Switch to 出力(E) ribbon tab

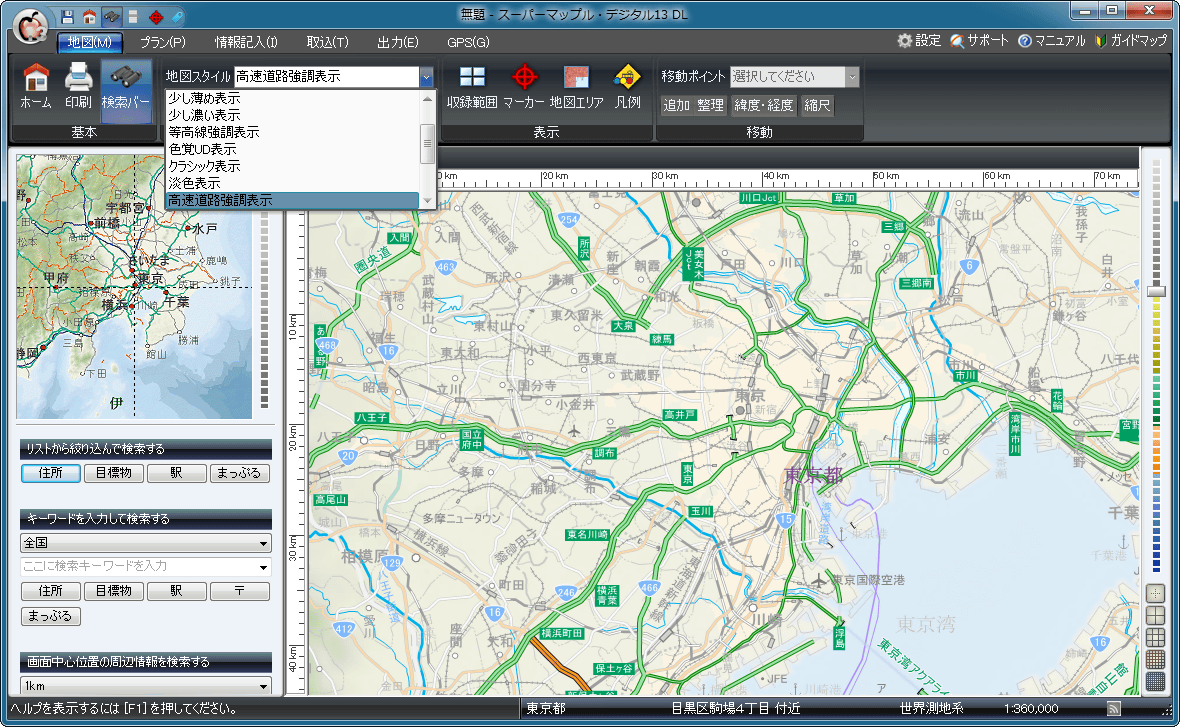(398, 42)
